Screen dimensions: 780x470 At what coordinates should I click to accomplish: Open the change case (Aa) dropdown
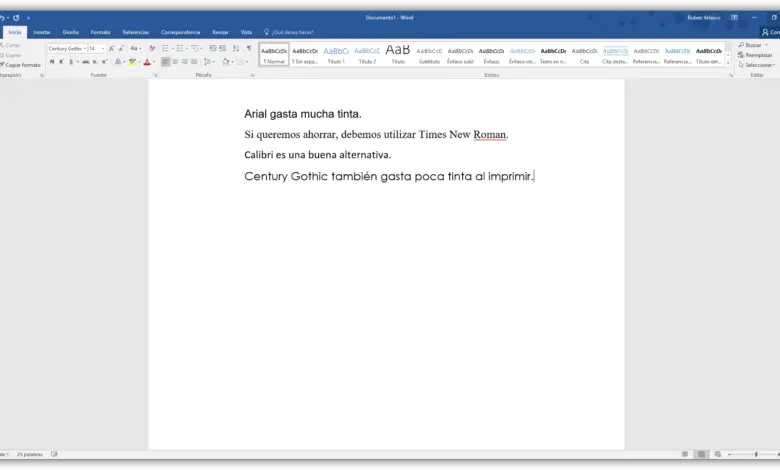pyautogui.click(x=135, y=48)
